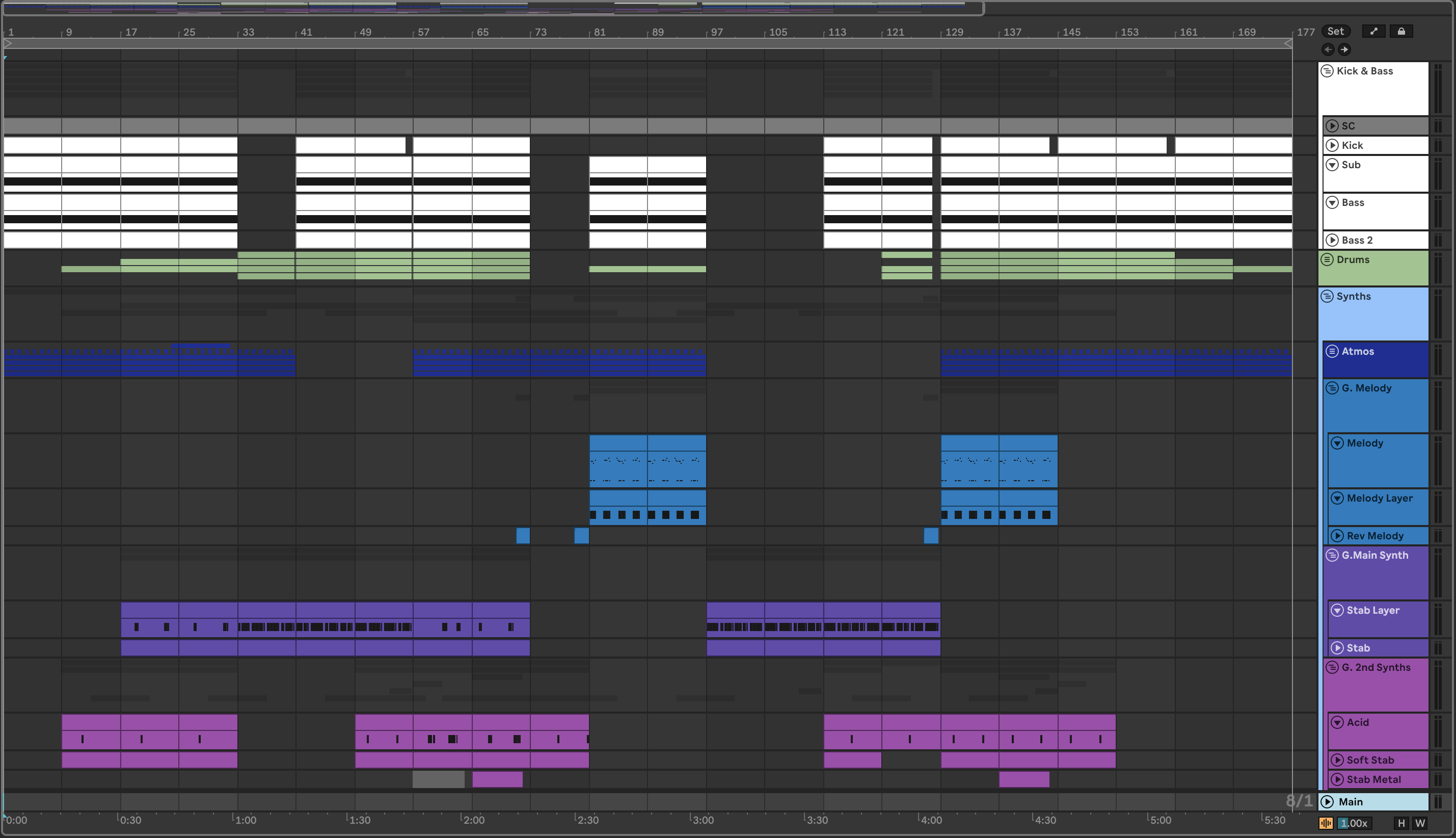Viewport: 1456px width, 838px height.
Task: Unfold the Main track icon
Action: point(1328,802)
